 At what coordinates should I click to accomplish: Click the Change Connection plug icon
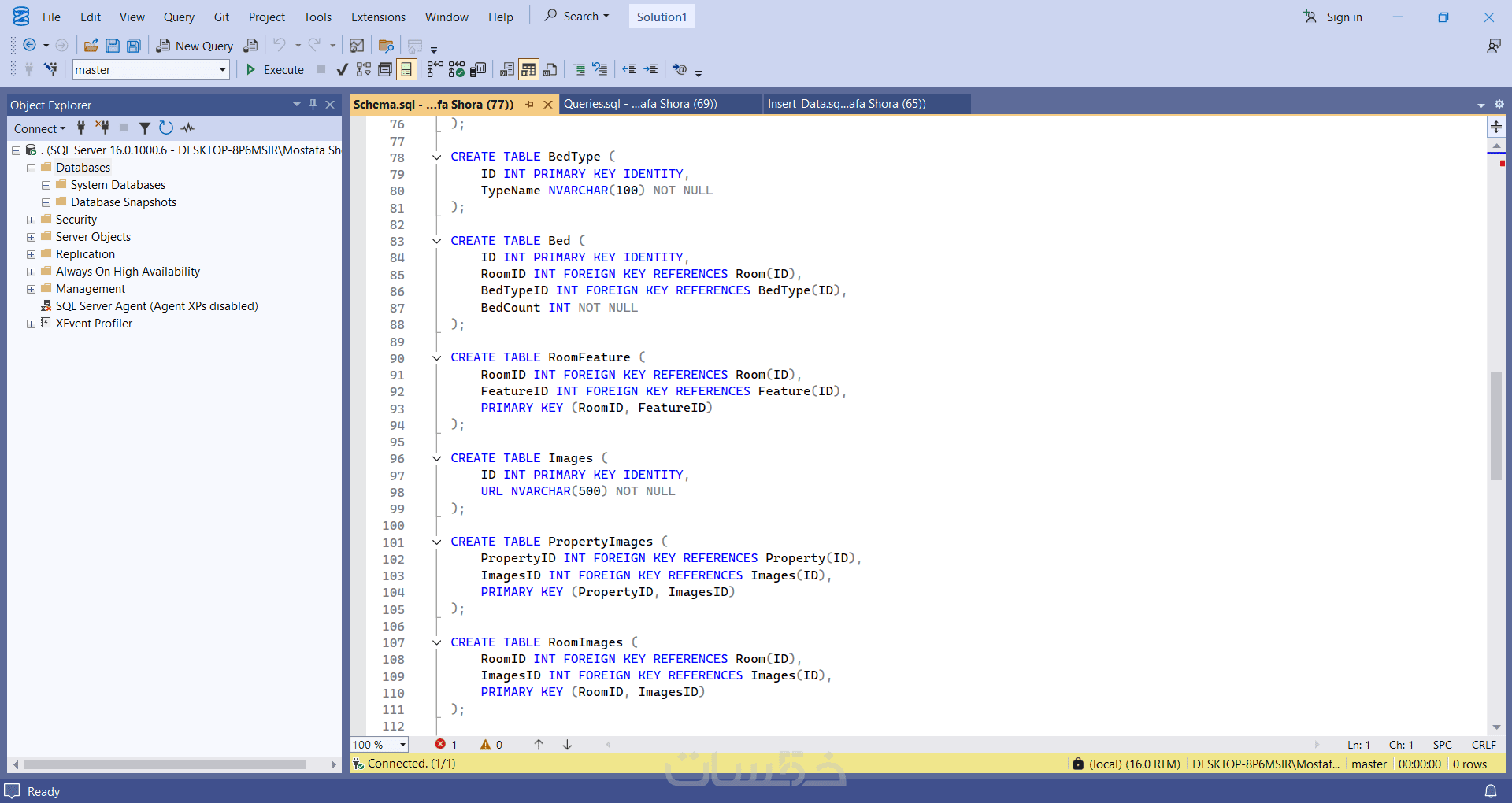[50, 70]
